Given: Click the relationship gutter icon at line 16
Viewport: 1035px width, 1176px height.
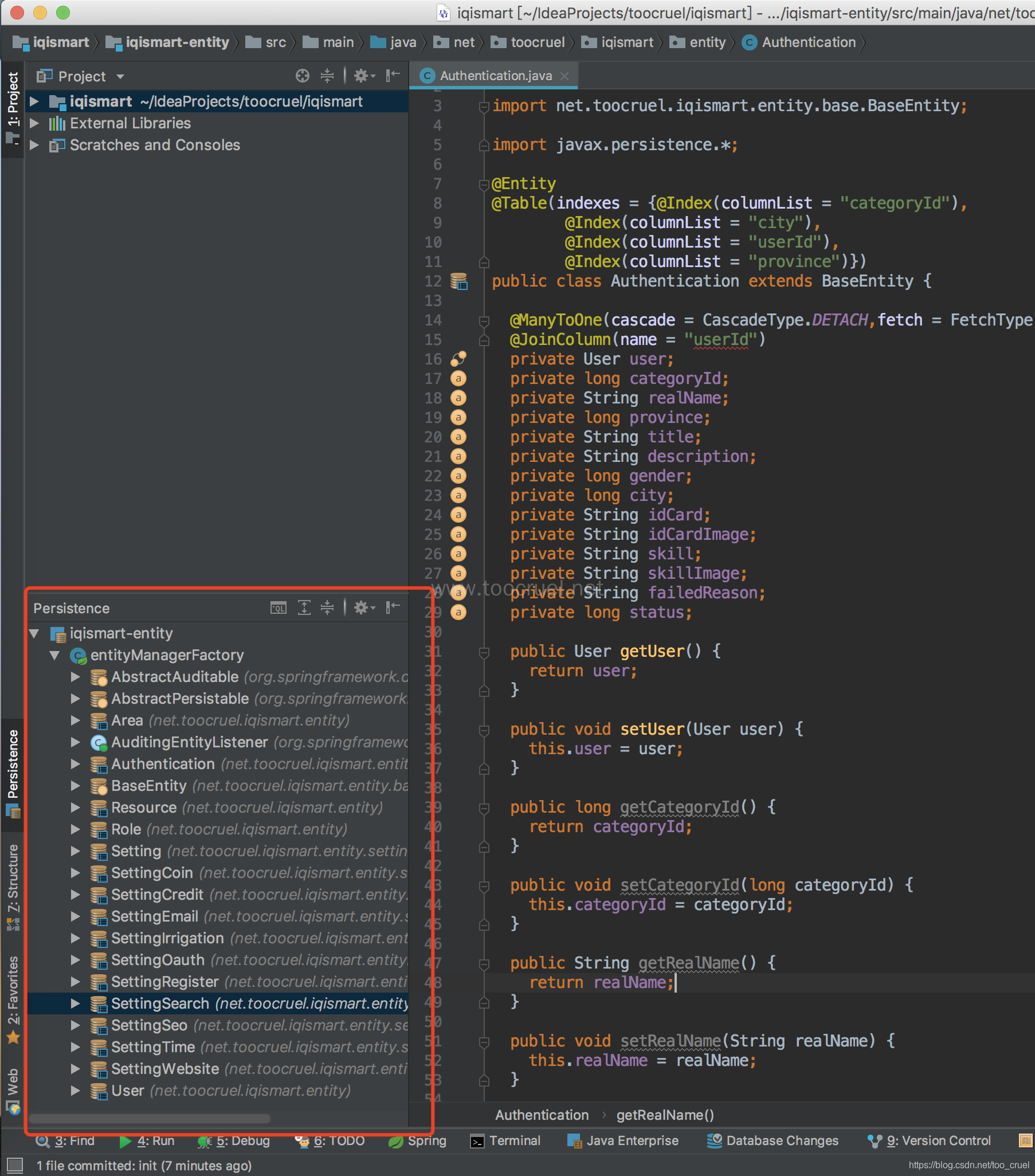Looking at the screenshot, I should click(x=458, y=359).
